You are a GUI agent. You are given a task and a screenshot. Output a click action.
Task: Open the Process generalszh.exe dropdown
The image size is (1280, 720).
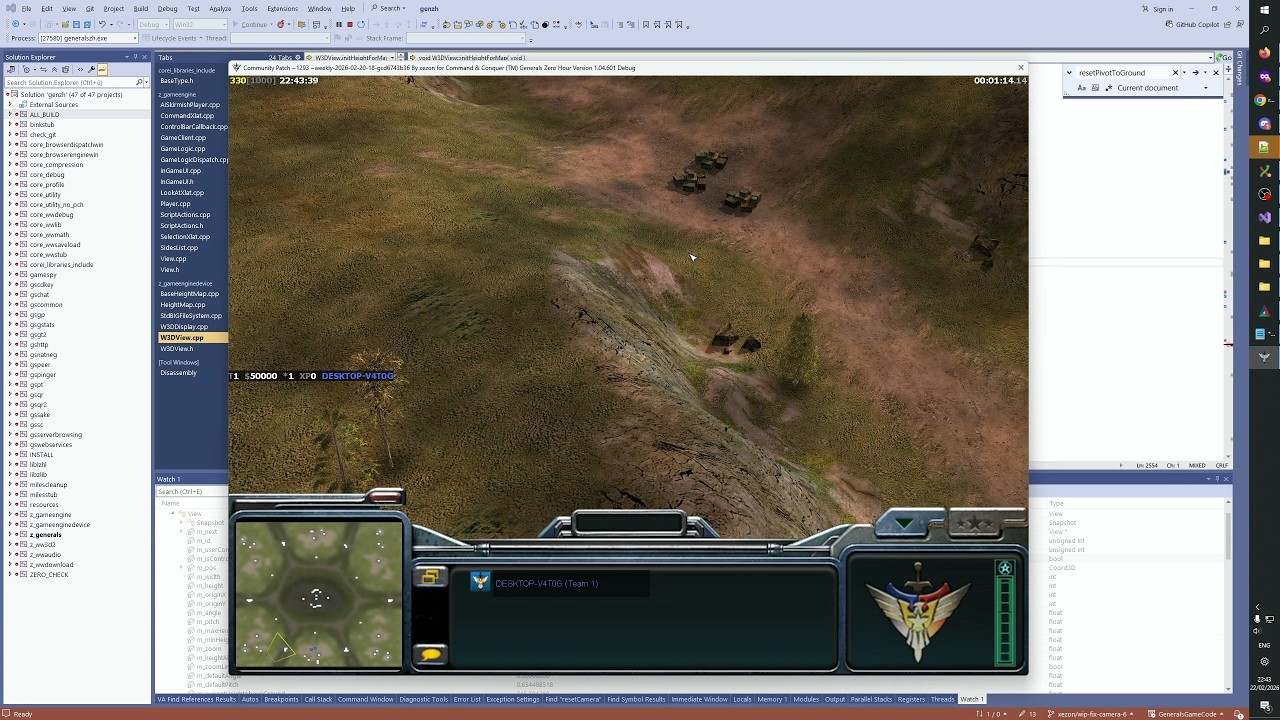pyautogui.click(x=88, y=38)
